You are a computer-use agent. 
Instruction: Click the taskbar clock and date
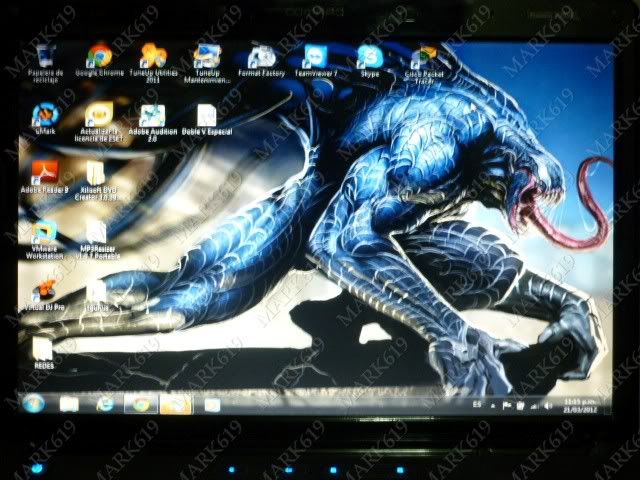click(x=580, y=406)
